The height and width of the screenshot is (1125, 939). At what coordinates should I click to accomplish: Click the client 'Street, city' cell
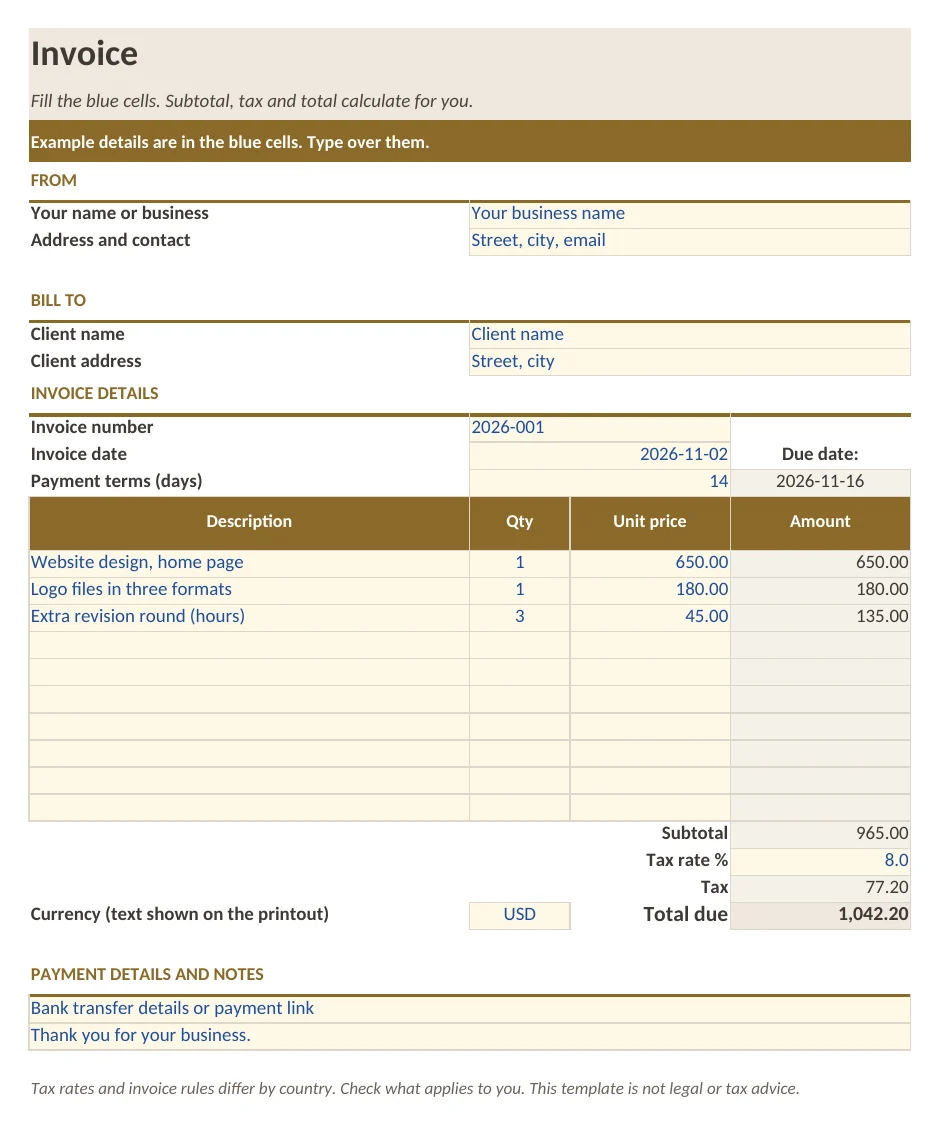coord(689,362)
